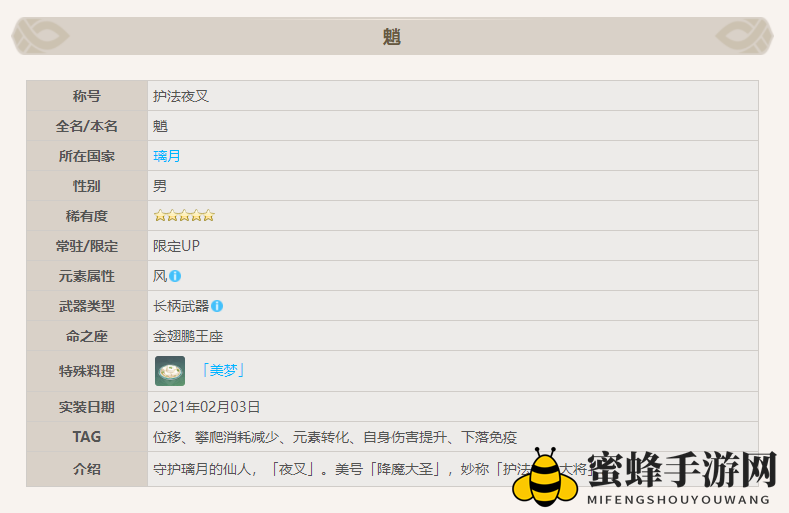
Task: Select the 武器类型 label cell
Action: 87,306
